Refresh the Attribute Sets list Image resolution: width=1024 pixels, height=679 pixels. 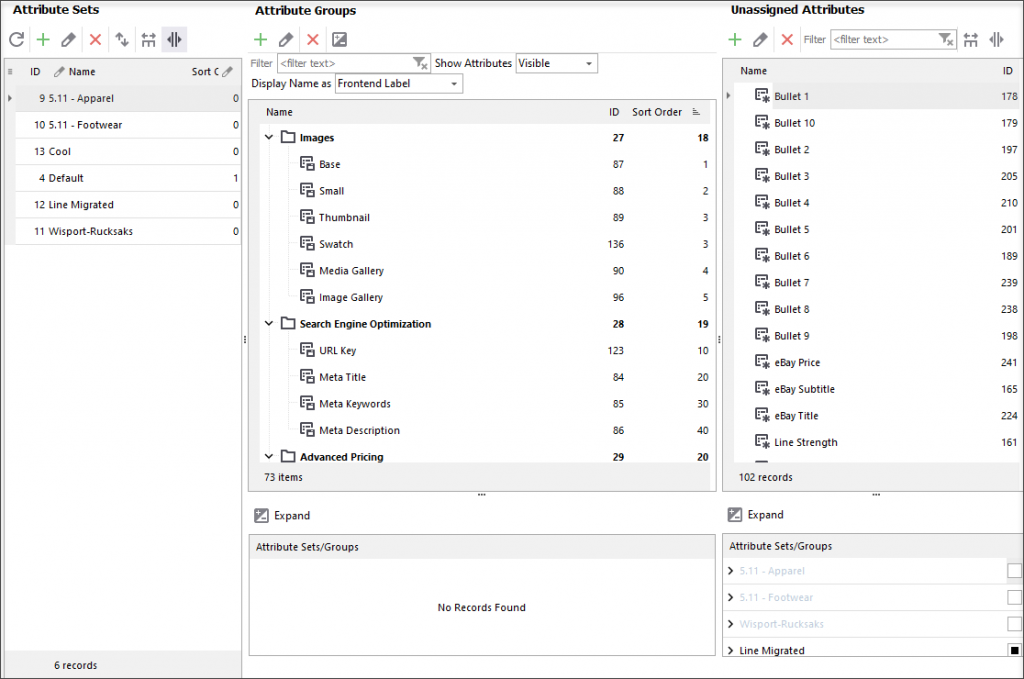click(x=16, y=40)
